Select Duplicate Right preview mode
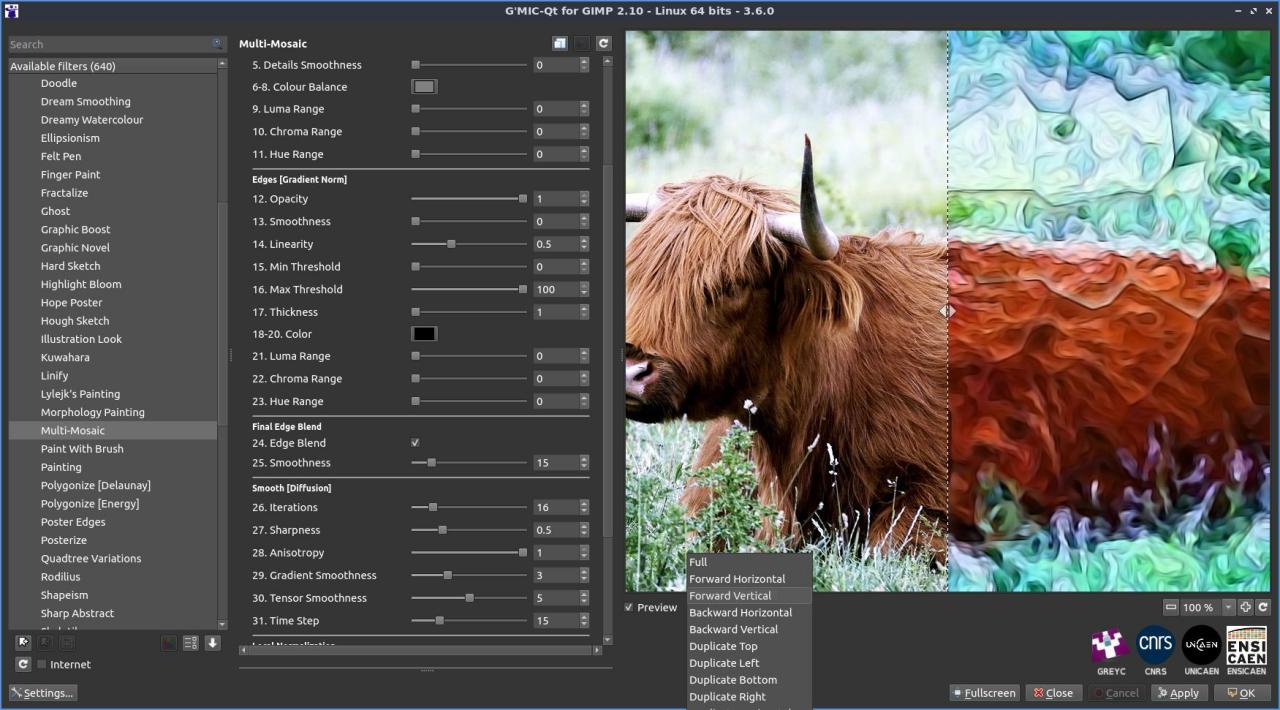 pyautogui.click(x=749, y=697)
